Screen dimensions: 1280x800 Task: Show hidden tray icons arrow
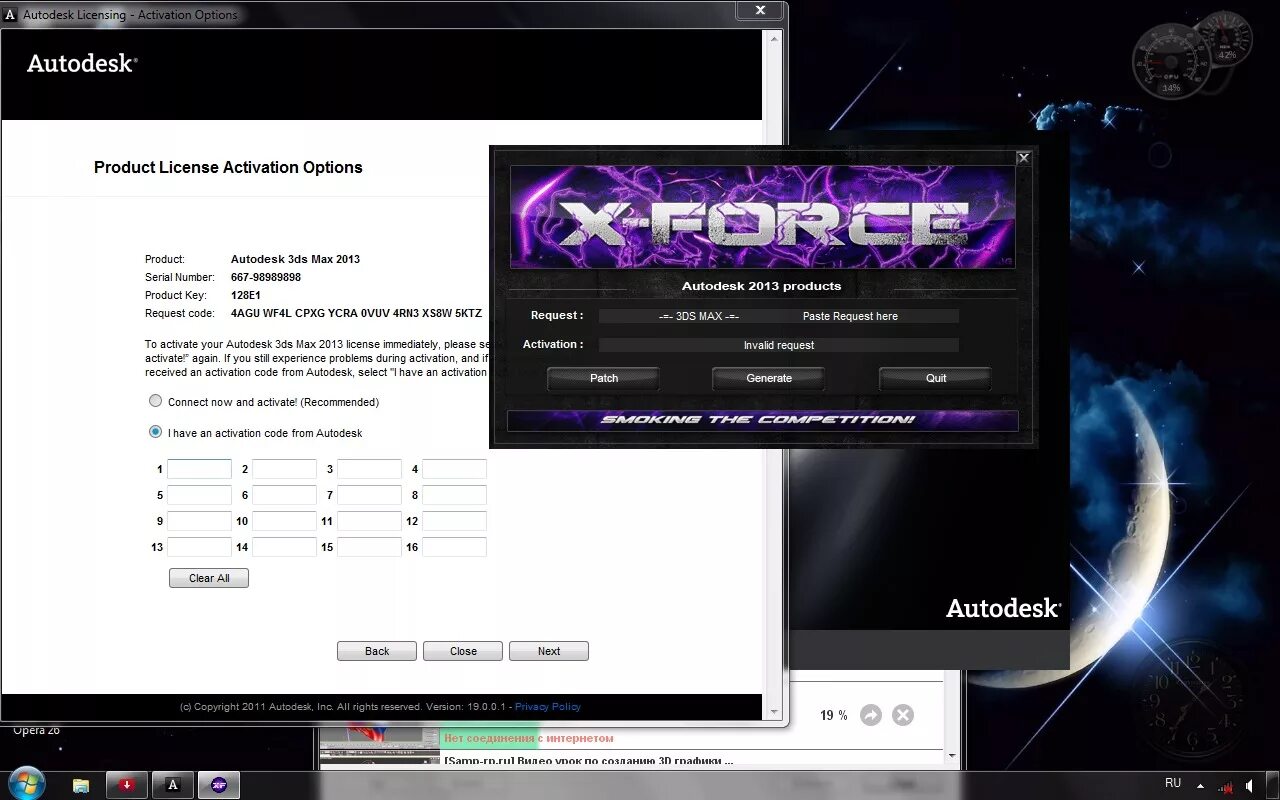pos(1201,786)
